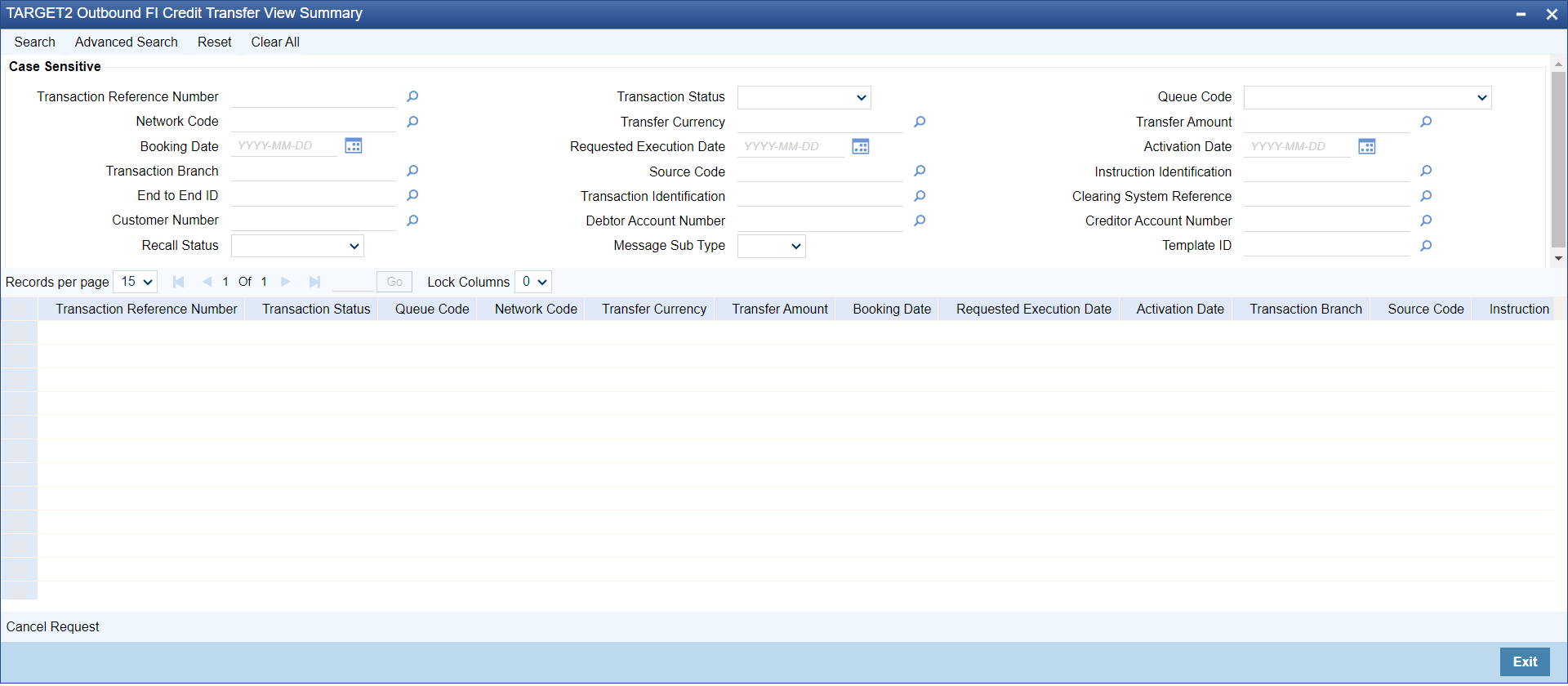Focus the Booking Date input field
Screen dimensions: 1568x686
tap(284, 146)
